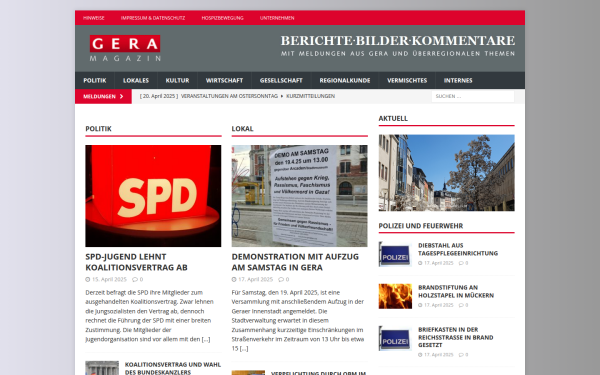
Task: Open fire thumbnail for Brandstiftung article
Action: [x=395, y=296]
